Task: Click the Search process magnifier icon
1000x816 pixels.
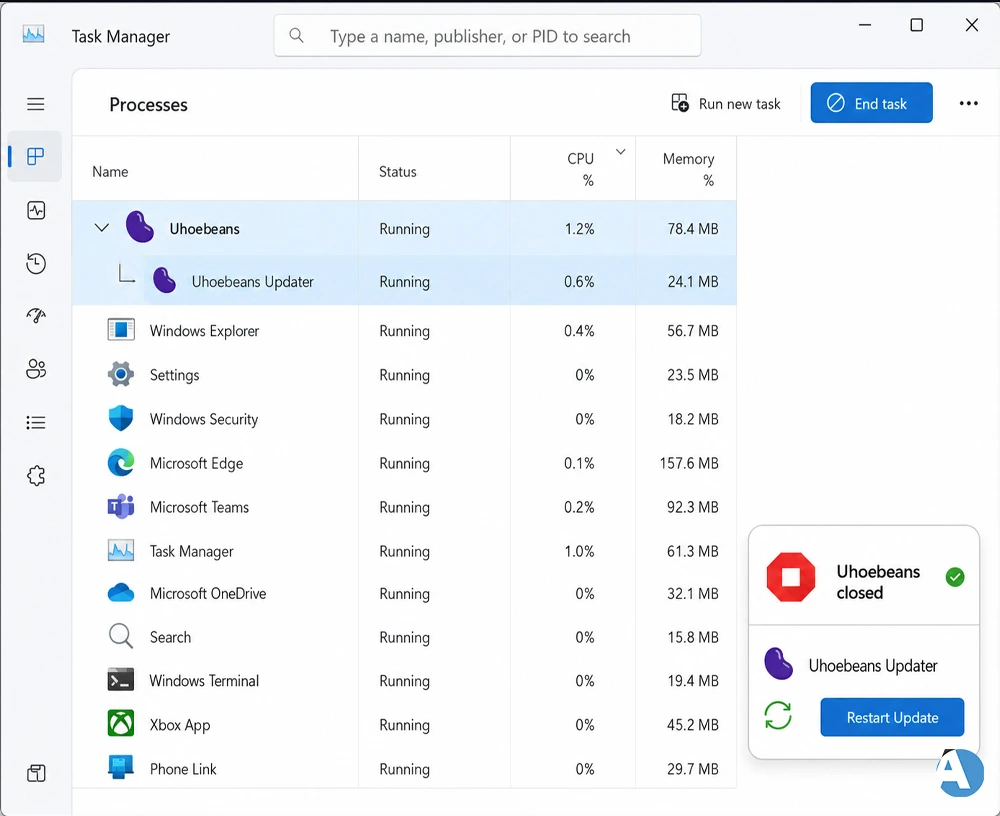Action: coord(121,636)
